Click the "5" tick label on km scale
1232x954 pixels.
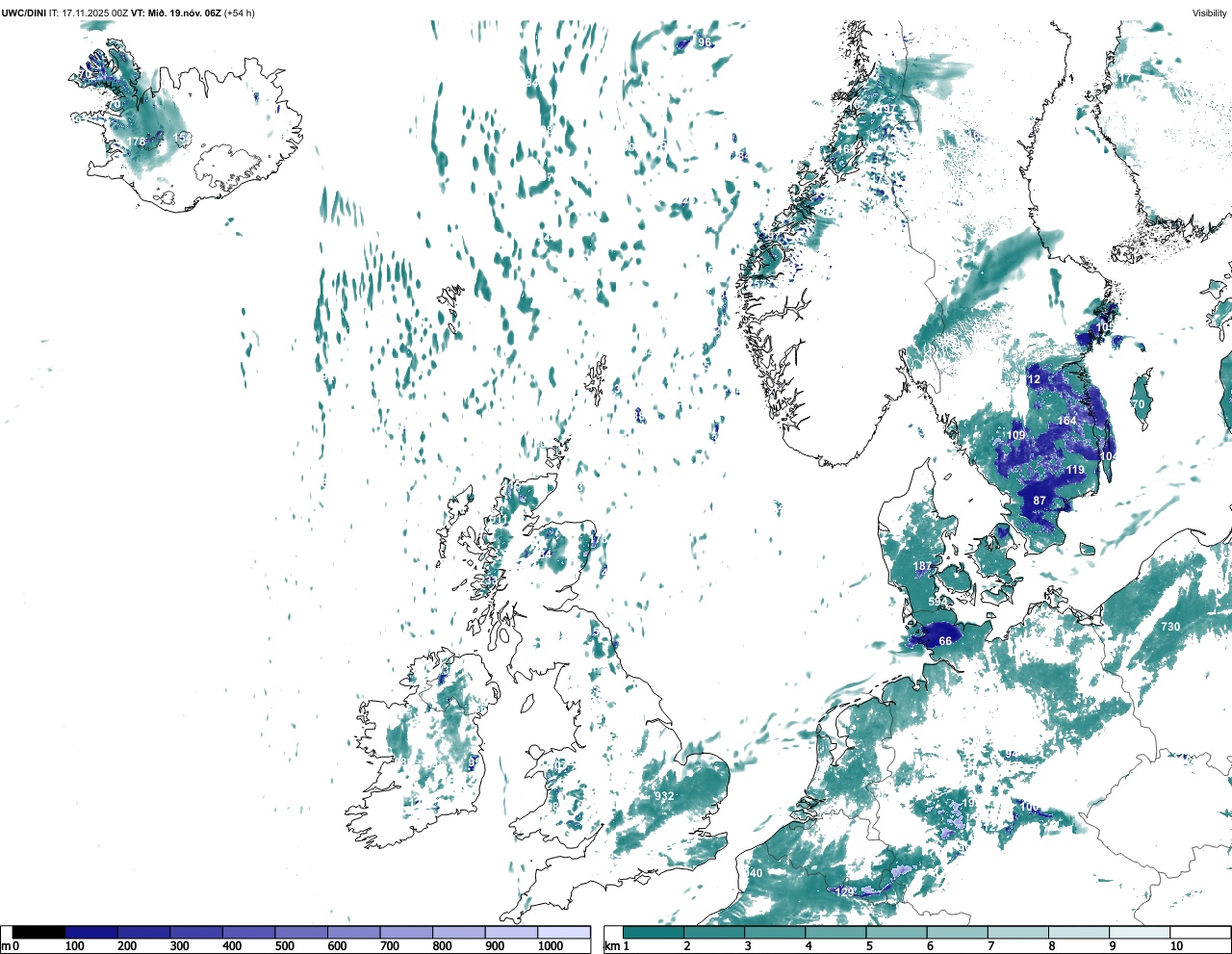tap(869, 946)
